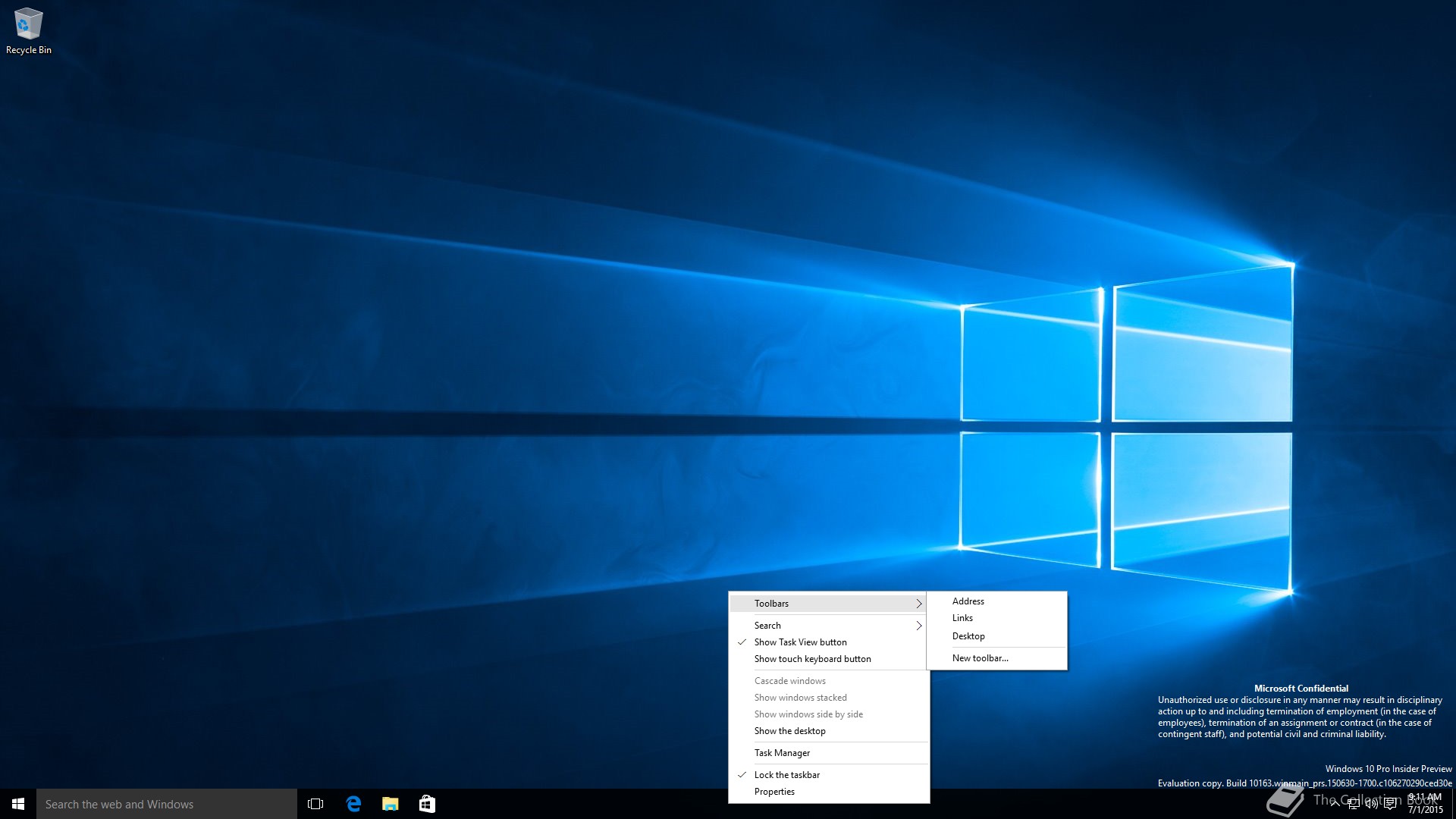Screen dimensions: 1456x819
Task: Add the Desktop toolbar
Action: pos(996,636)
